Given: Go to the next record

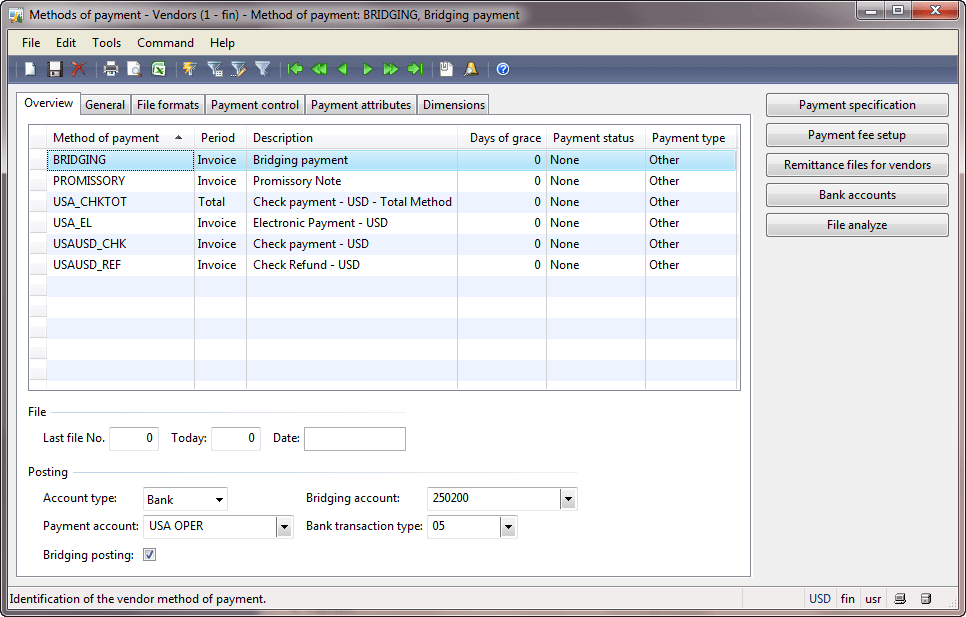Looking at the screenshot, I should click(367, 69).
